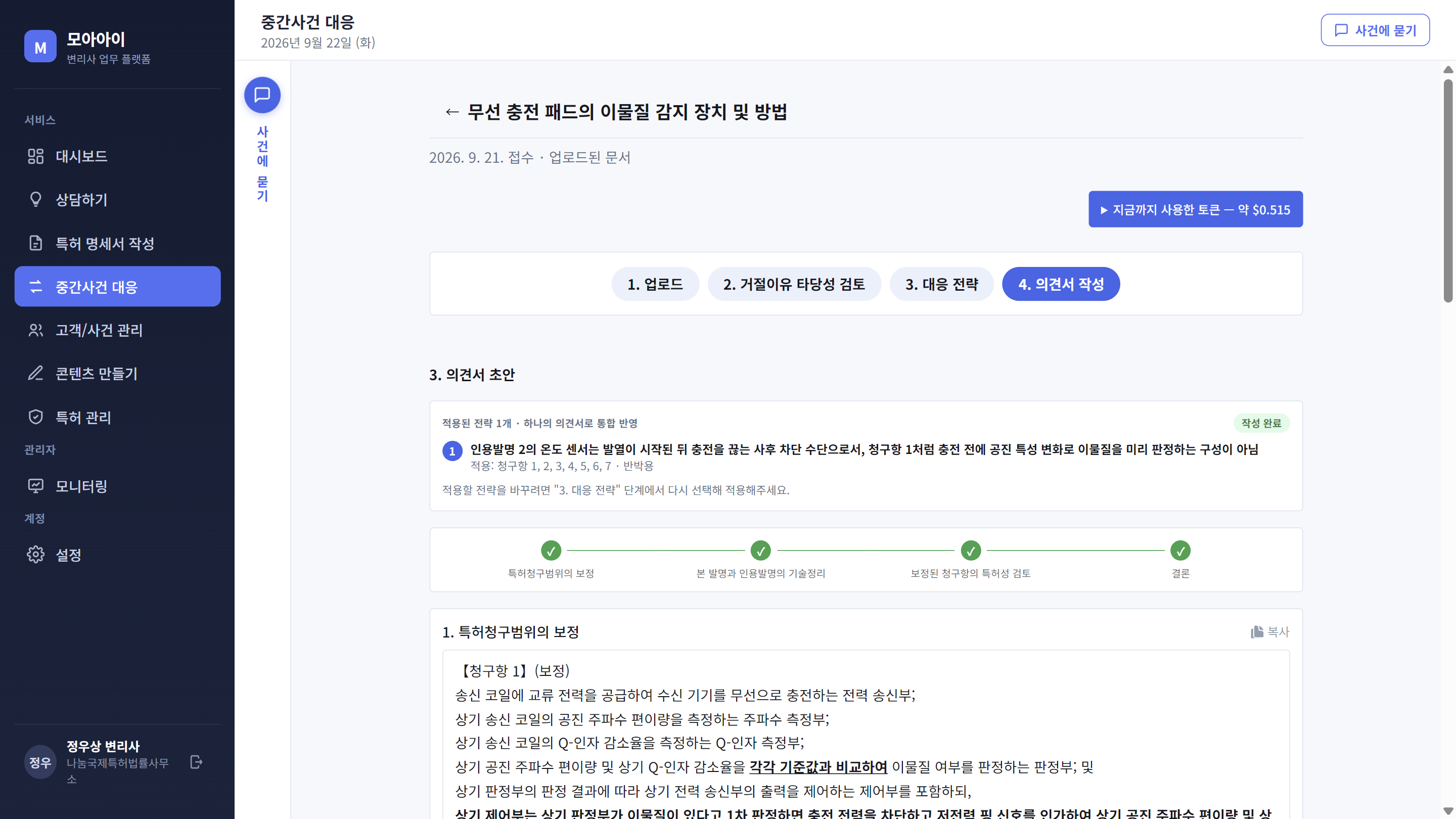Select the 4. 의견서 작성 step
This screenshot has height=819, width=1456.
point(1061,284)
